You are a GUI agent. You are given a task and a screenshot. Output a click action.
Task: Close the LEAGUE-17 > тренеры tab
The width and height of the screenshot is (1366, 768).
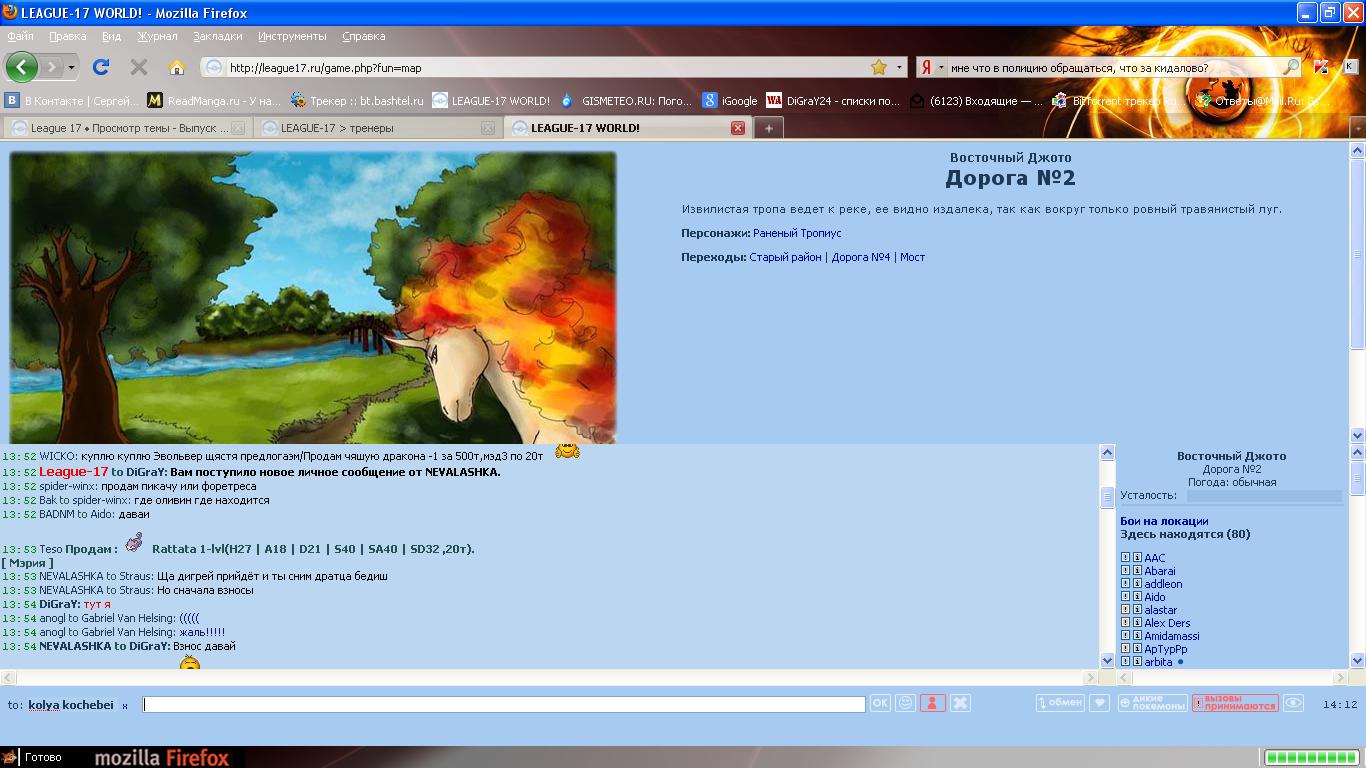488,128
